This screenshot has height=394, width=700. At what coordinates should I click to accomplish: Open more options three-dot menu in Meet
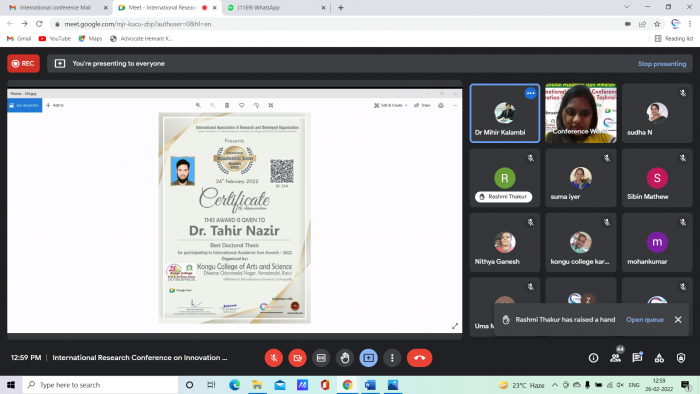pyautogui.click(x=392, y=358)
